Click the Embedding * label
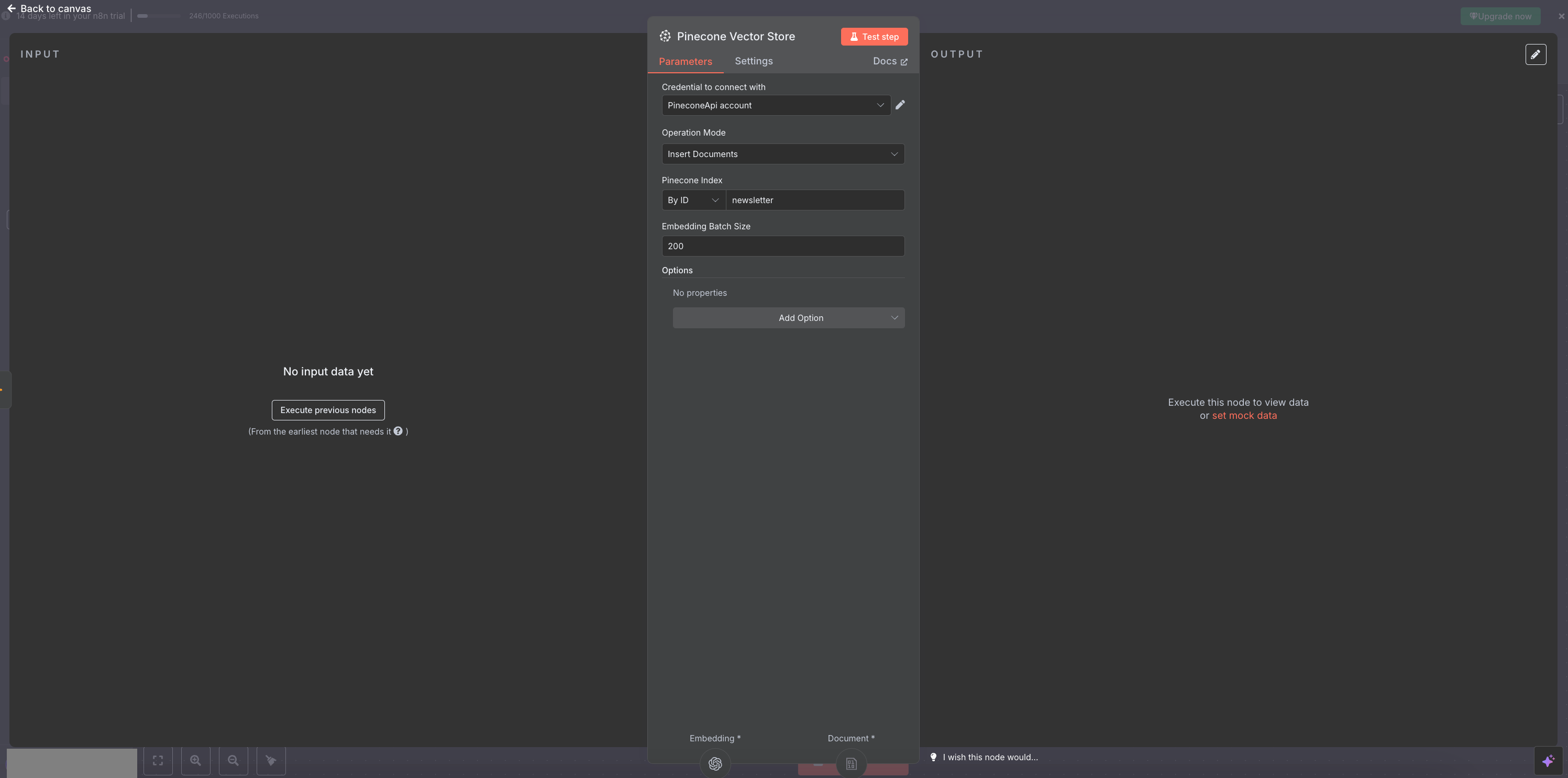The height and width of the screenshot is (778, 1568). 715,738
